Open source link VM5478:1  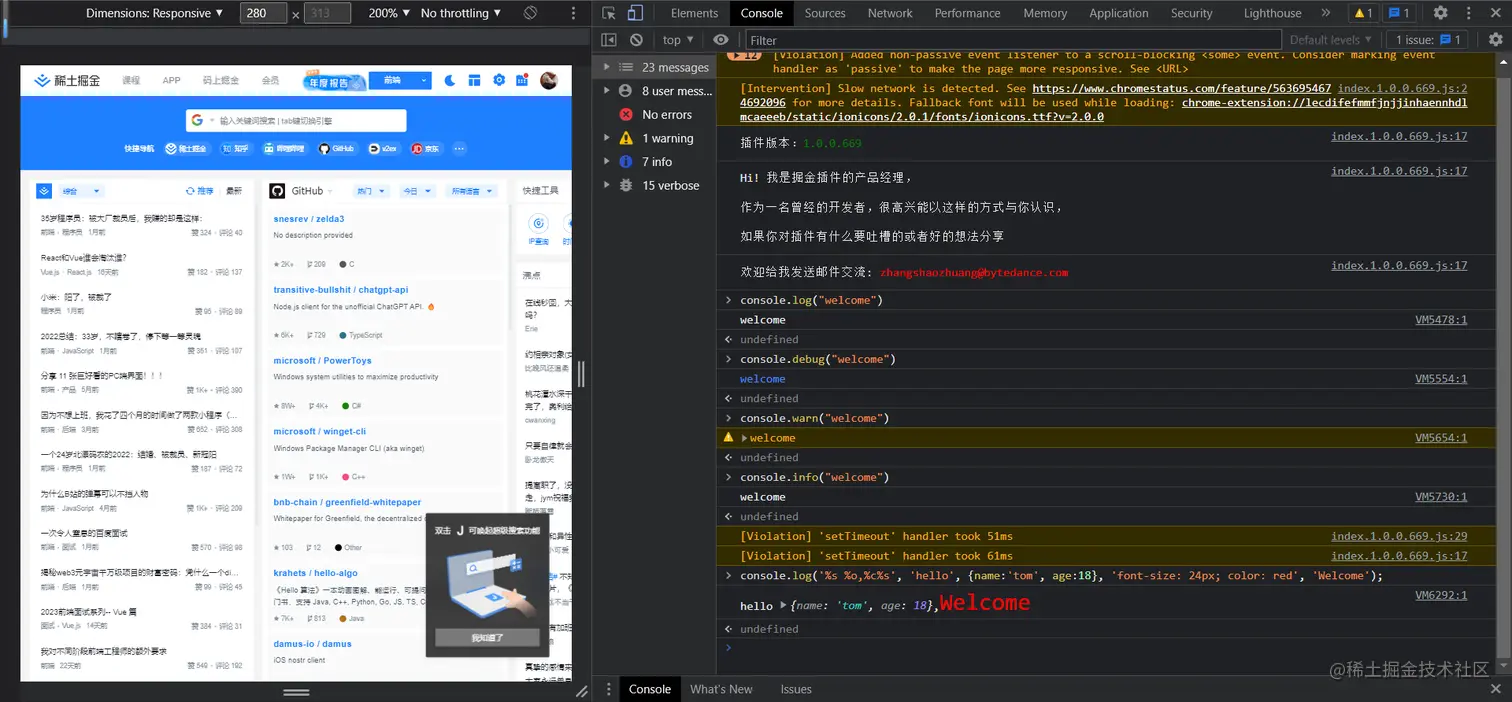coord(1441,320)
